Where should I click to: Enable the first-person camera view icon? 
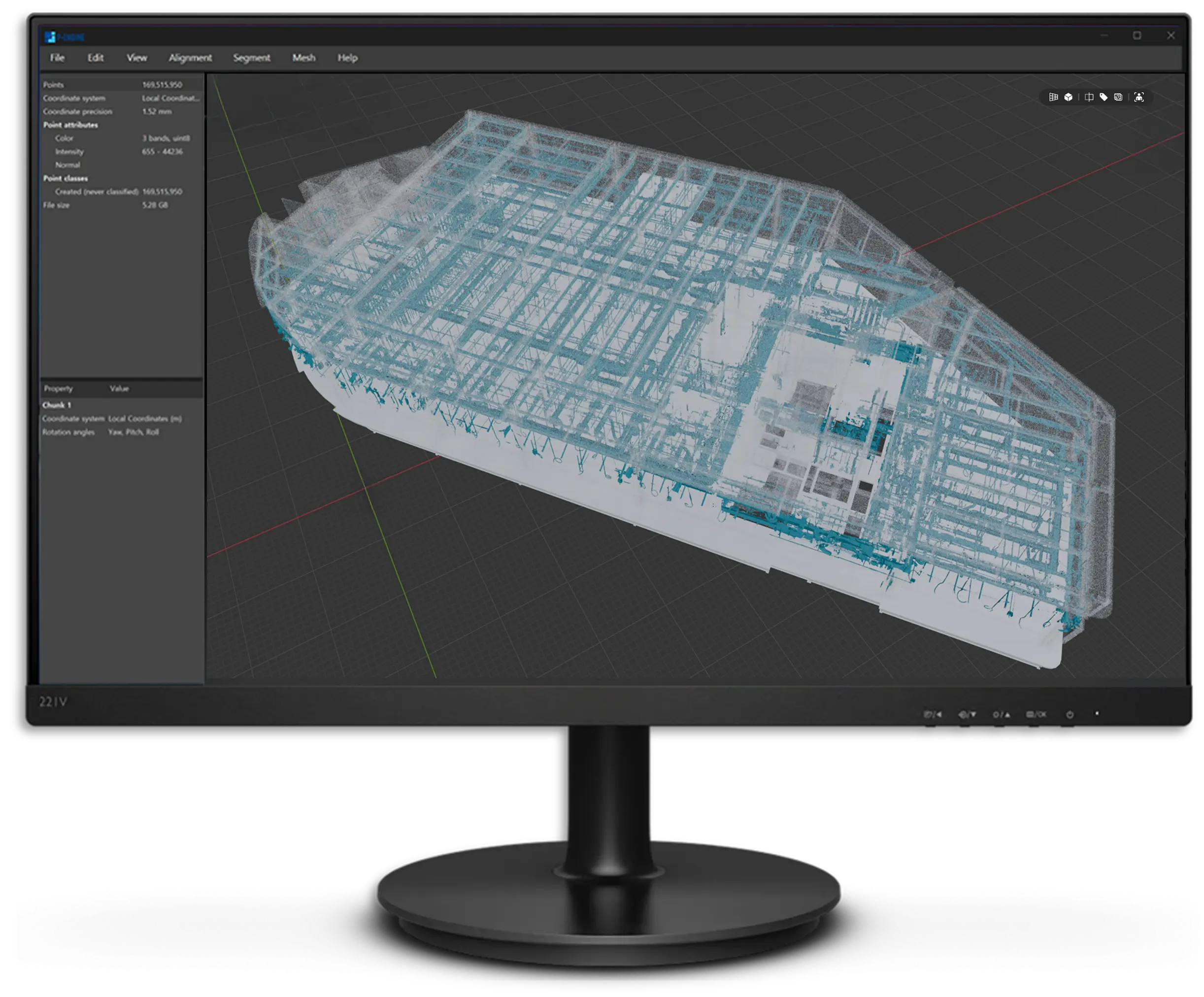pyautogui.click(x=1139, y=97)
